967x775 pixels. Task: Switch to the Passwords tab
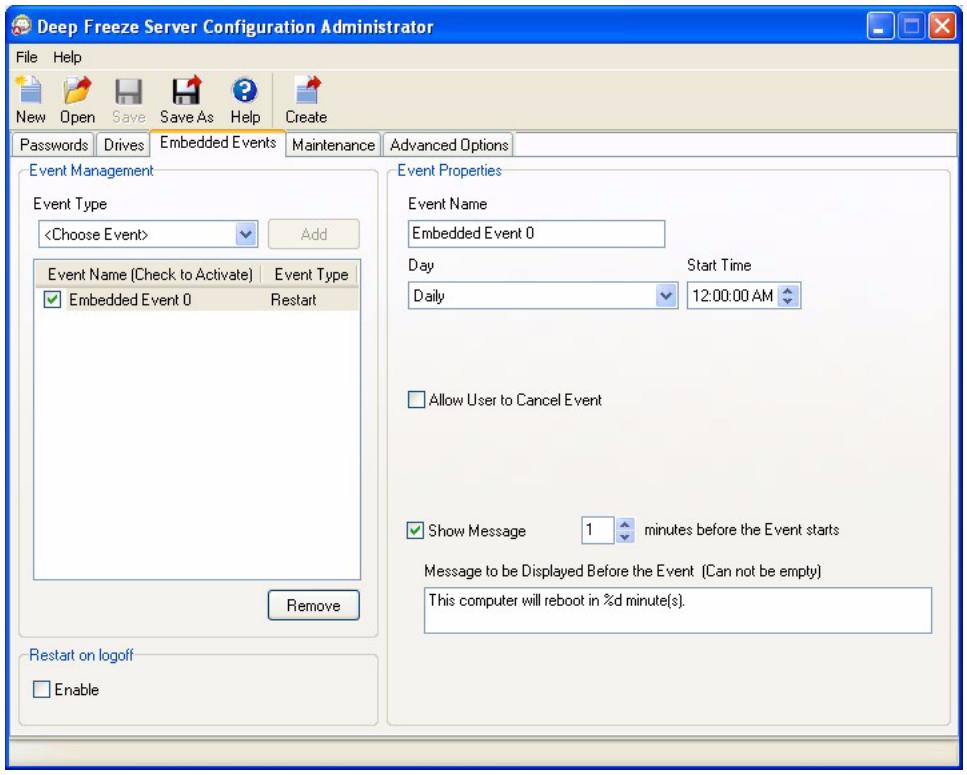pos(54,145)
